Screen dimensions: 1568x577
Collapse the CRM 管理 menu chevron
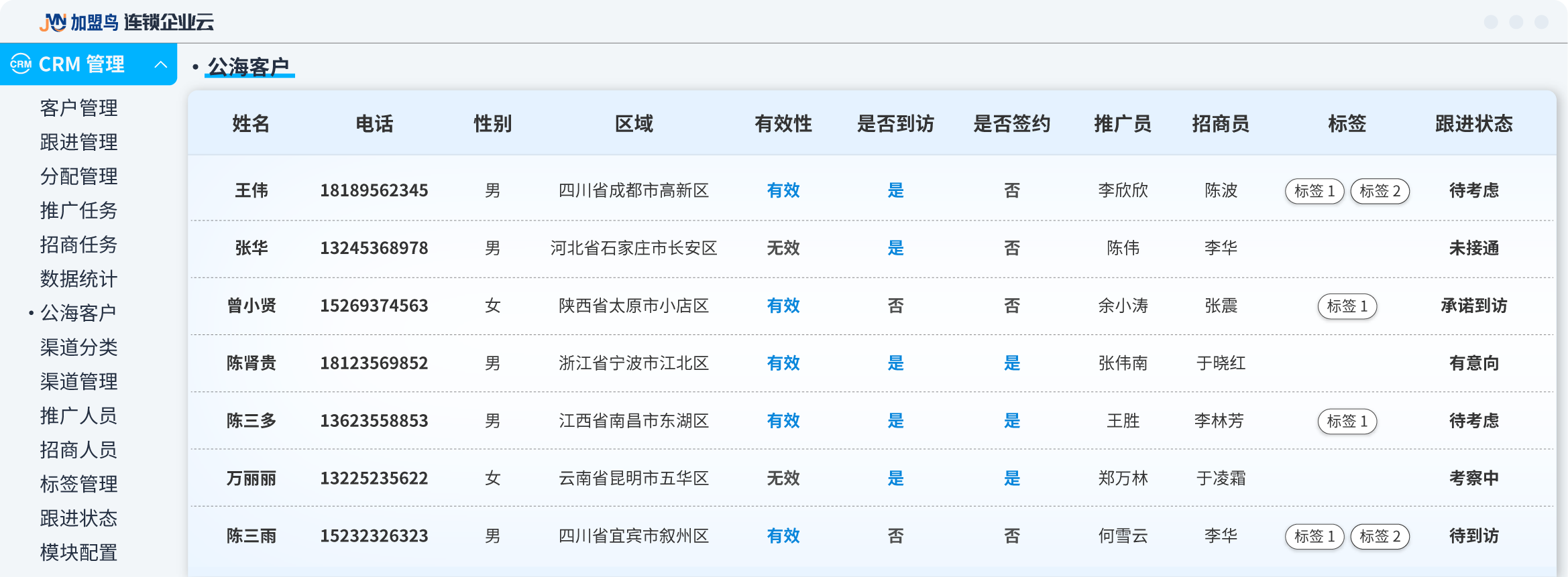[161, 64]
